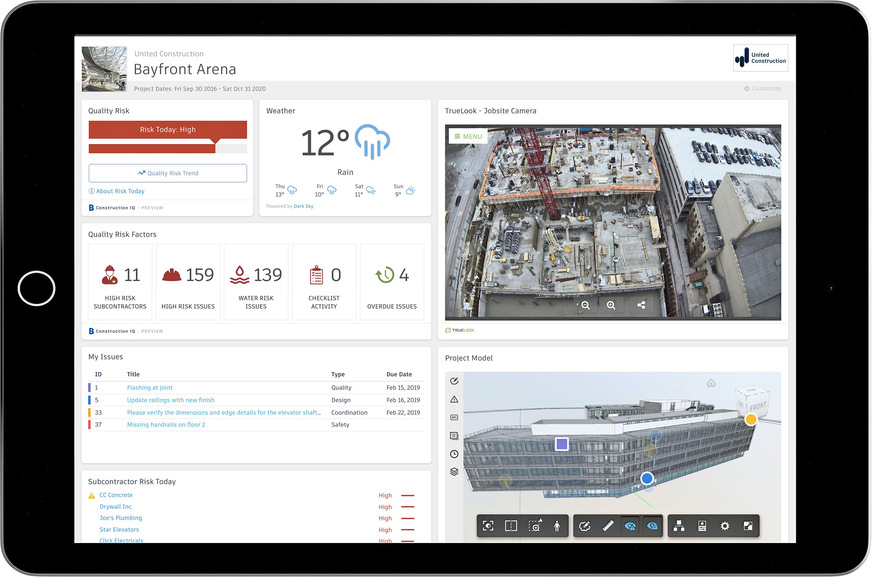Select the measure tool in the model toolbar
This screenshot has width=872, height=577.
(x=607, y=526)
